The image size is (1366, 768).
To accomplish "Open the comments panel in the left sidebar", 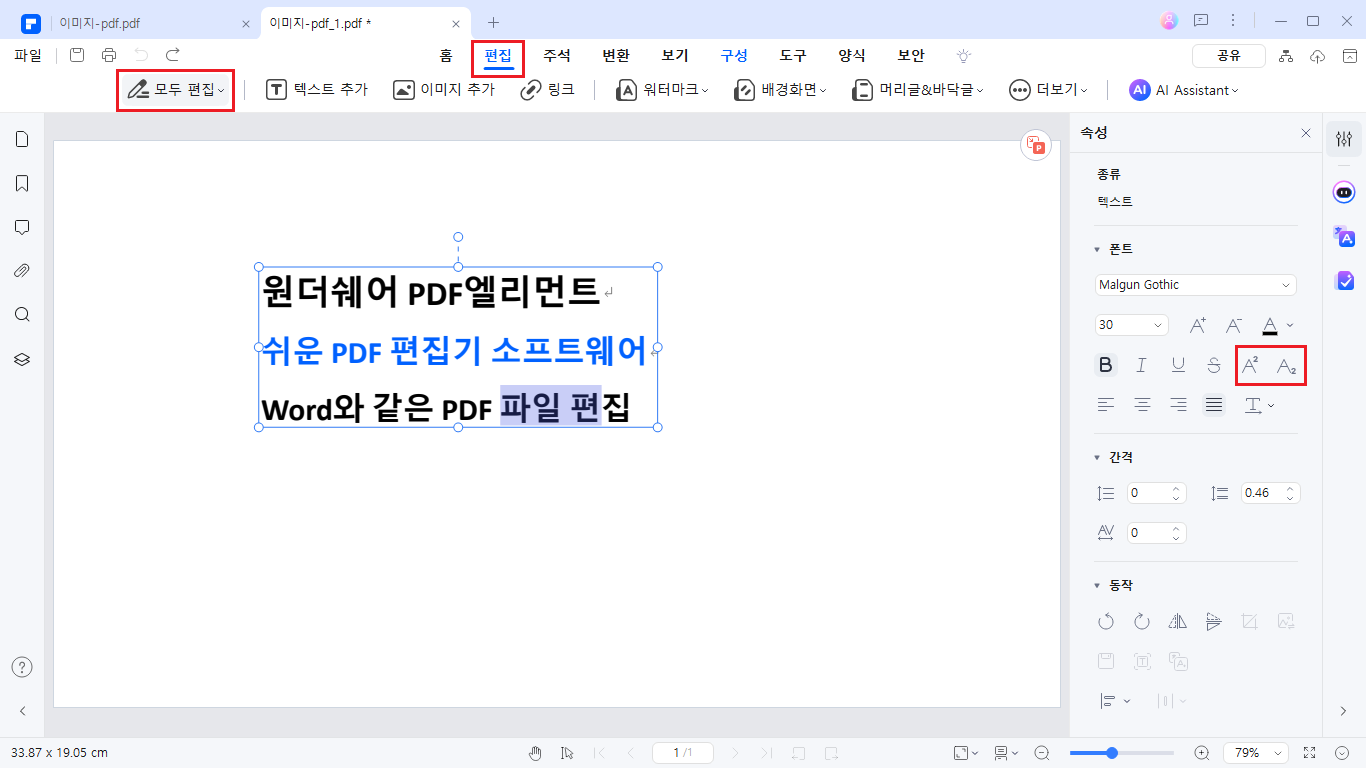I will coord(22,227).
